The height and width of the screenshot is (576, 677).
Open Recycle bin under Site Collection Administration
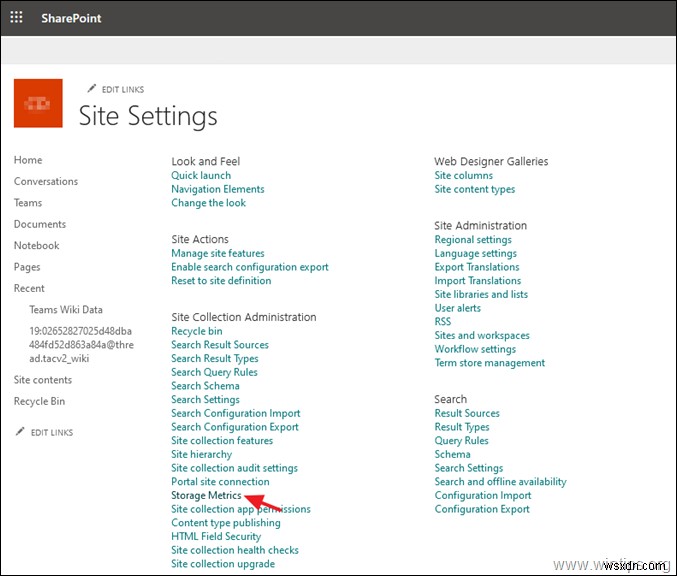click(197, 331)
